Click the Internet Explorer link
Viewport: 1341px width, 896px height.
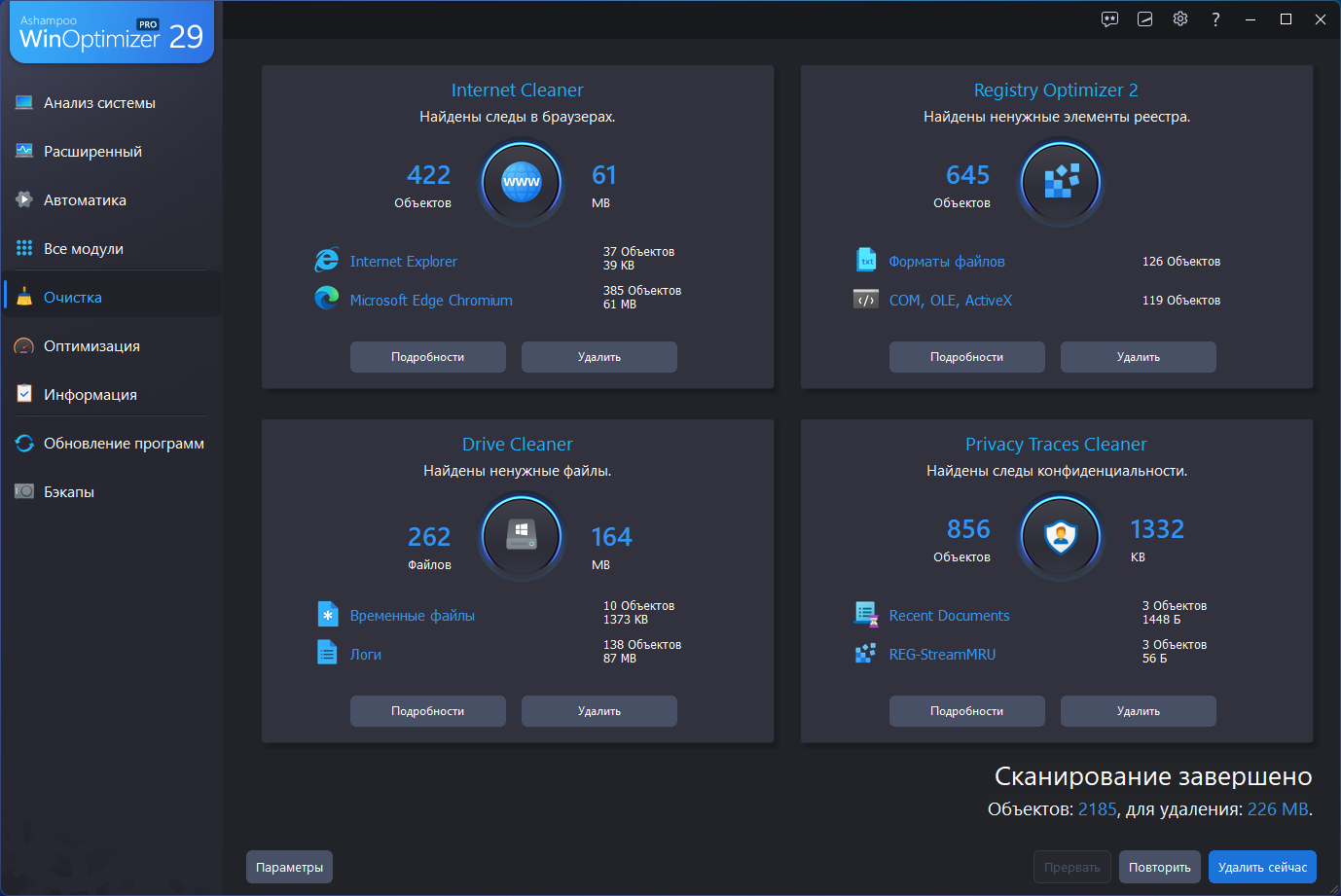[403, 262]
